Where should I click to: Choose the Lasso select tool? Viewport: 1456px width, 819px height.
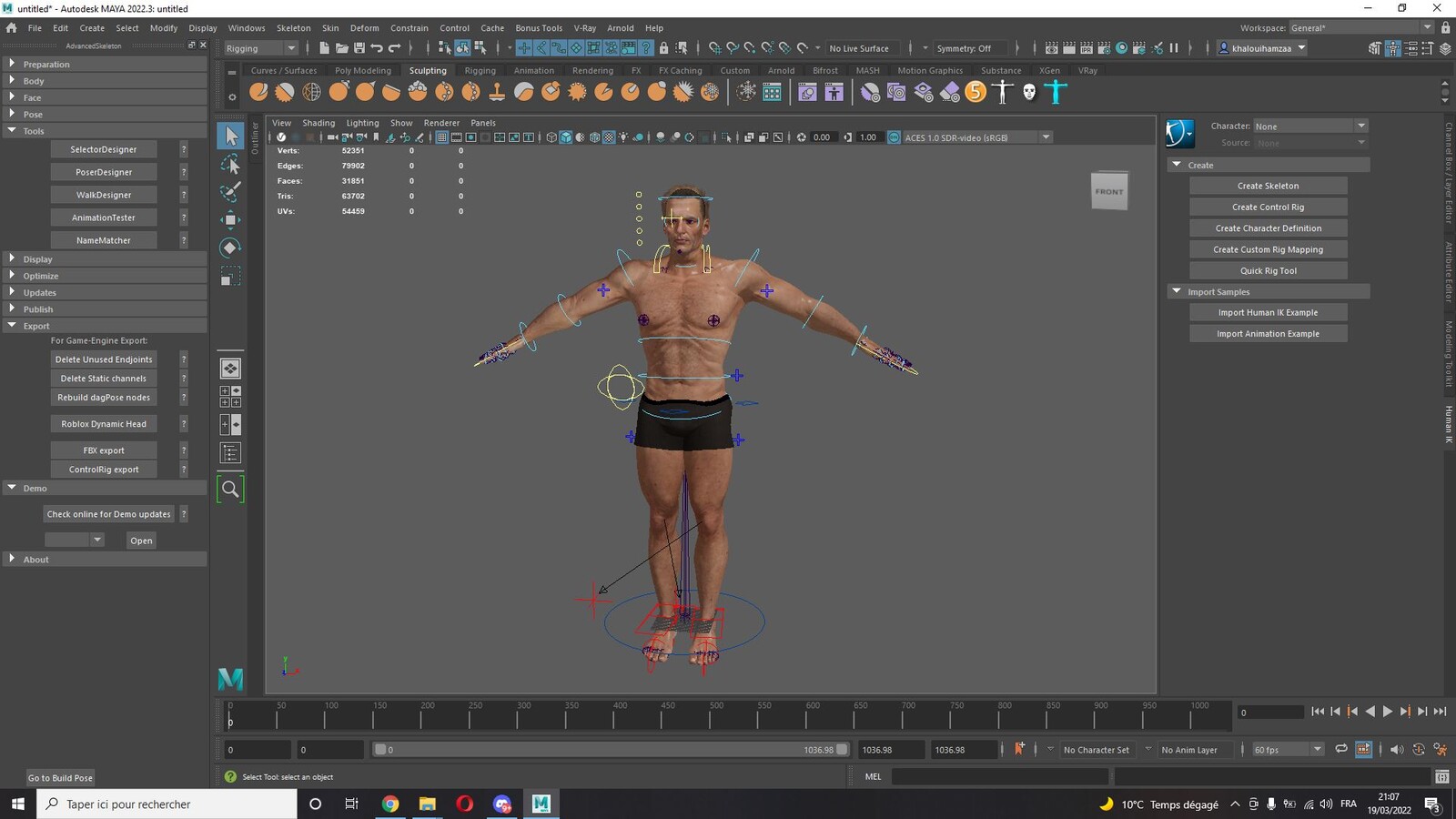coord(230,165)
